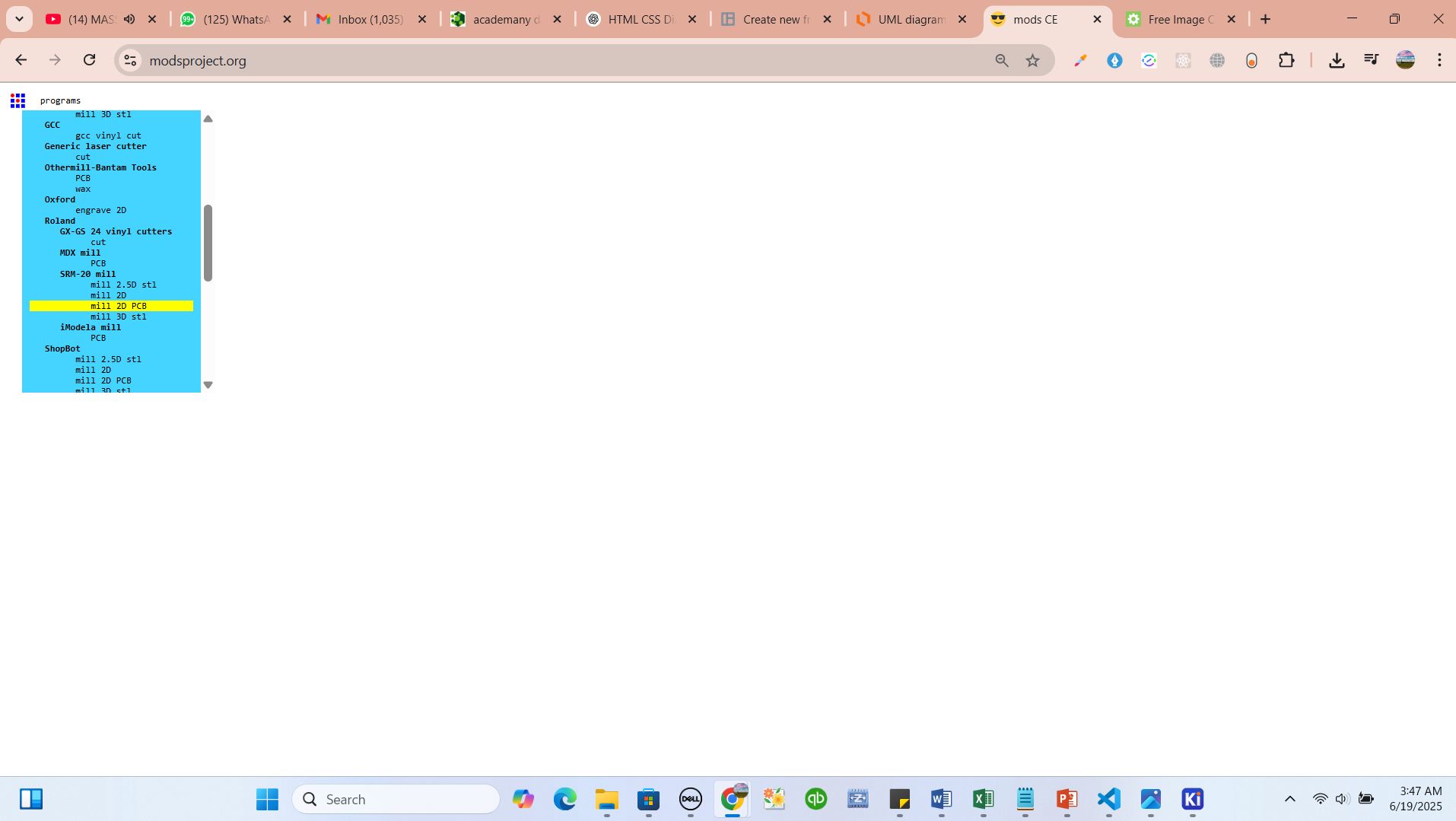View site information icon in address bar
The height and width of the screenshot is (821, 1456).
(131, 60)
